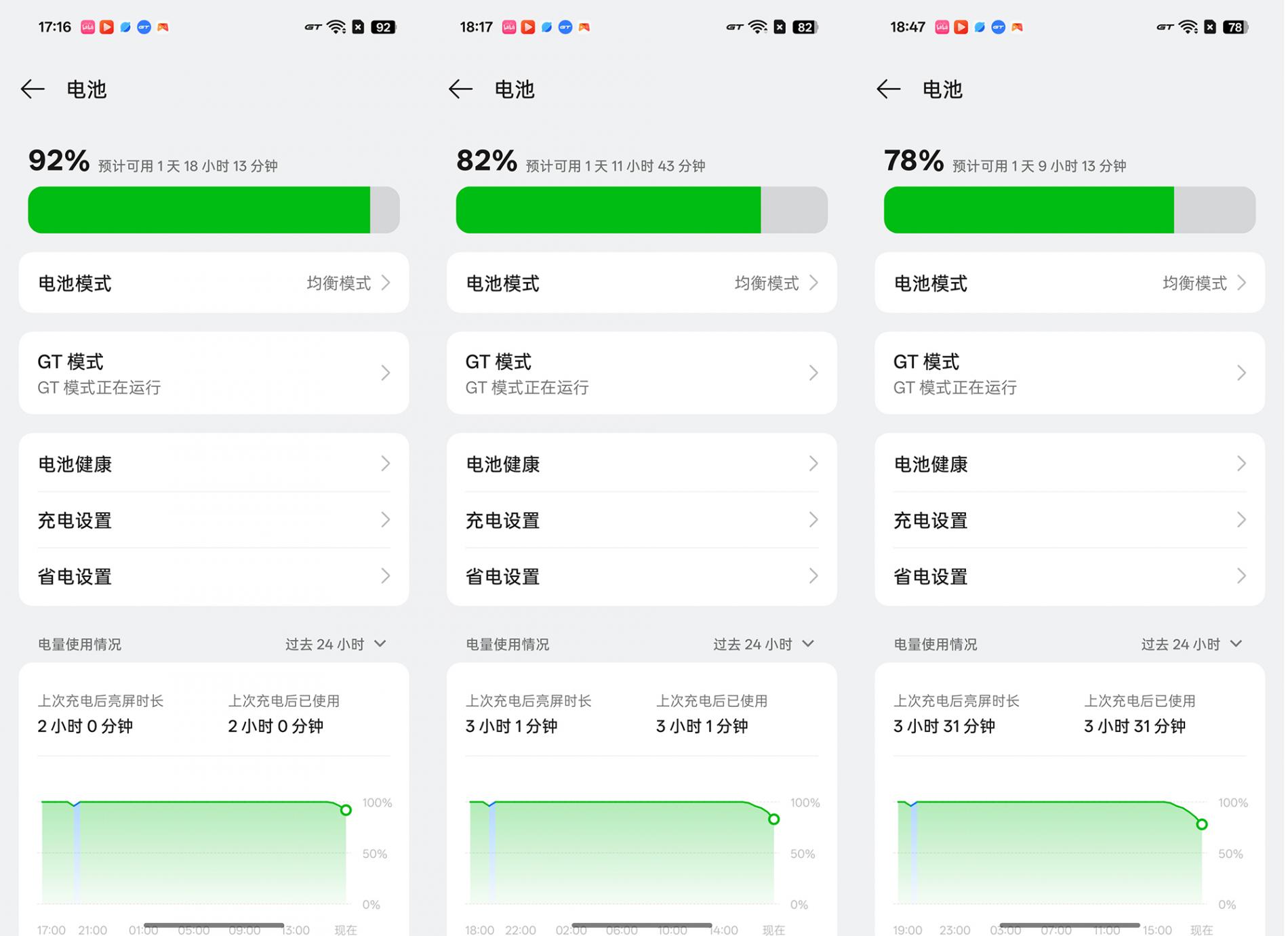1288x936 pixels.
Task: Open 省电设置 on the 78% screen
Action: 1070,576
